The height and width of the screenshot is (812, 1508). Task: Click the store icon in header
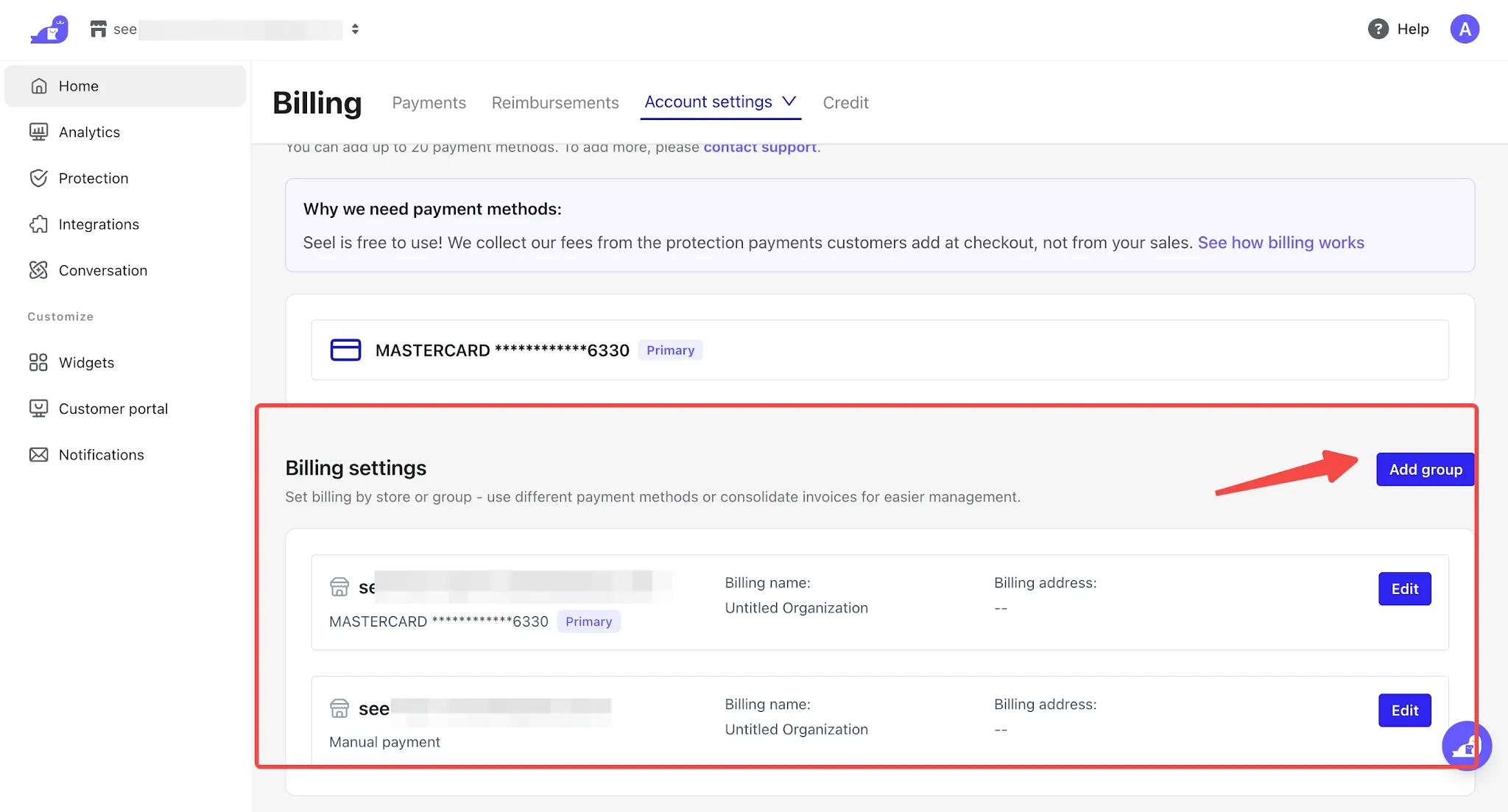click(x=98, y=29)
